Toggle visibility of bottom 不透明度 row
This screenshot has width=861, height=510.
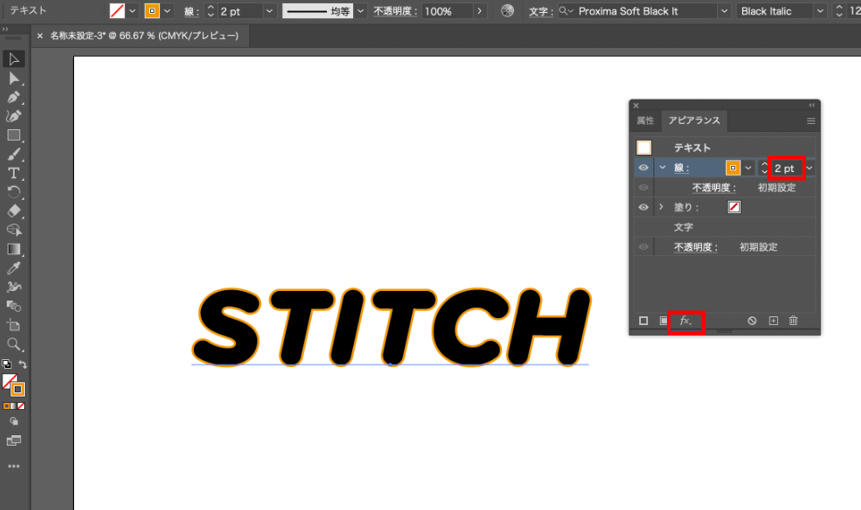(x=644, y=247)
